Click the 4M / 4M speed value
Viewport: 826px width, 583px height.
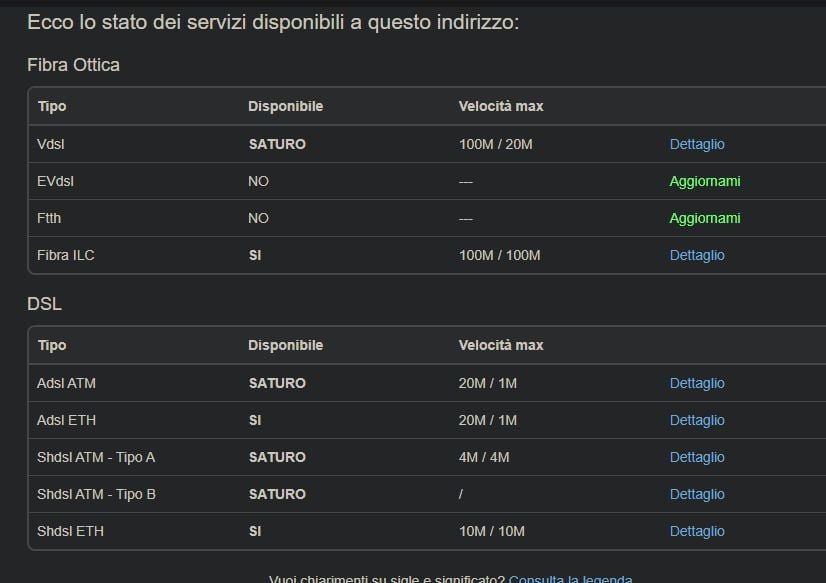[484, 457]
